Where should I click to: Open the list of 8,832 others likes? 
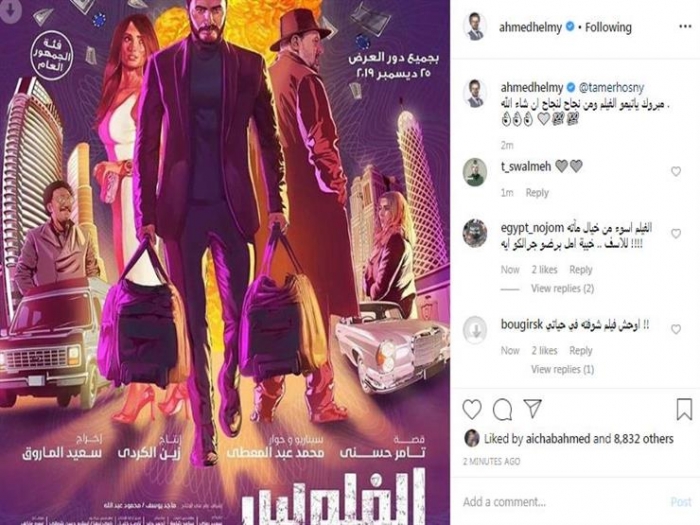[643, 439]
